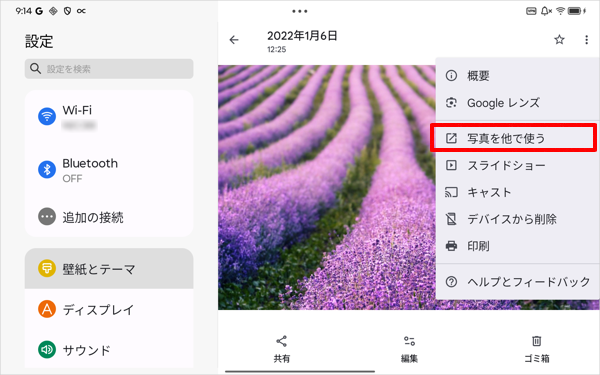600x375 pixels.
Task: Click the yellow 壁紙とテーマ icon
Action: click(x=47, y=268)
